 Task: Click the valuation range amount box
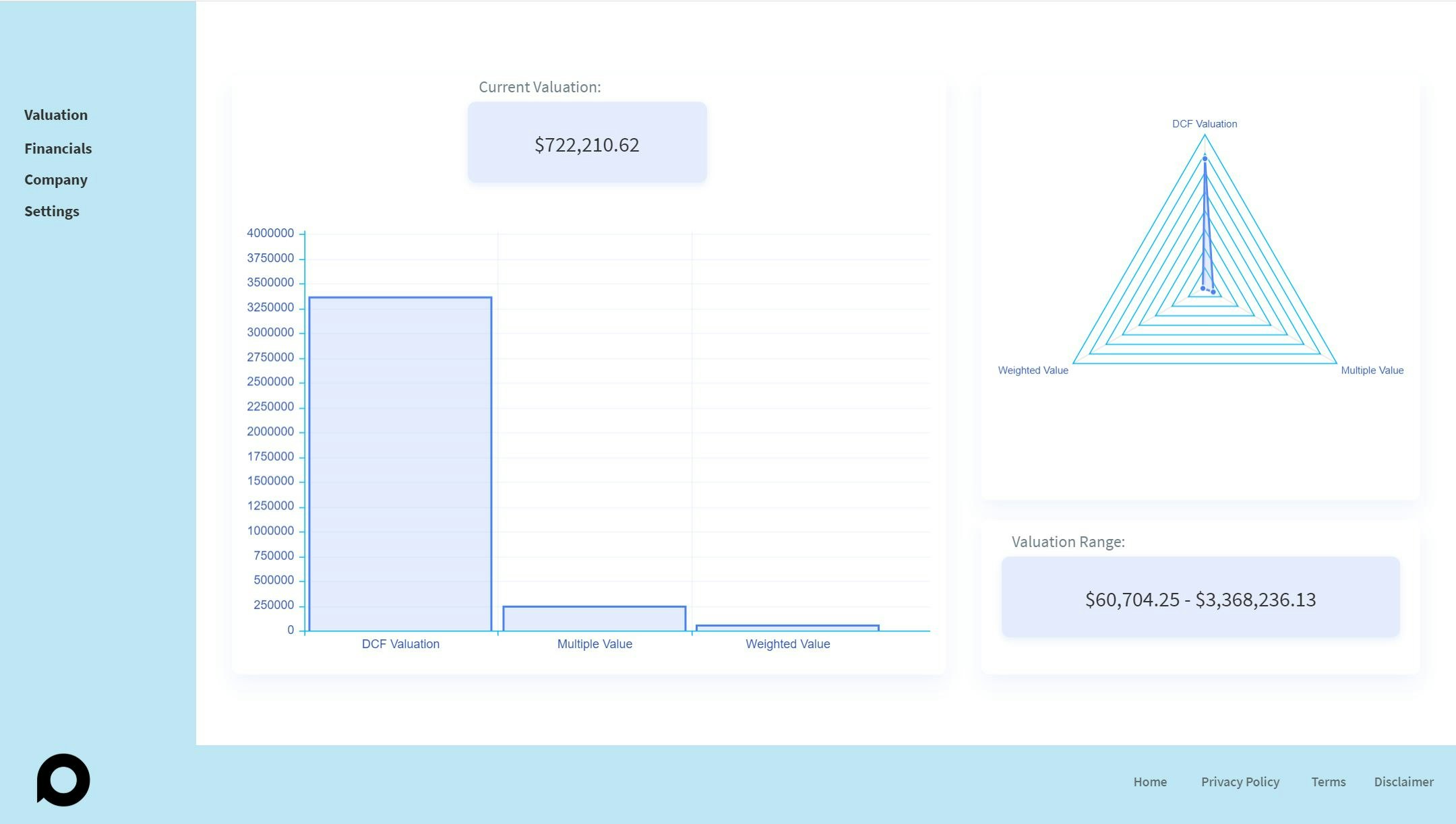coord(1200,598)
